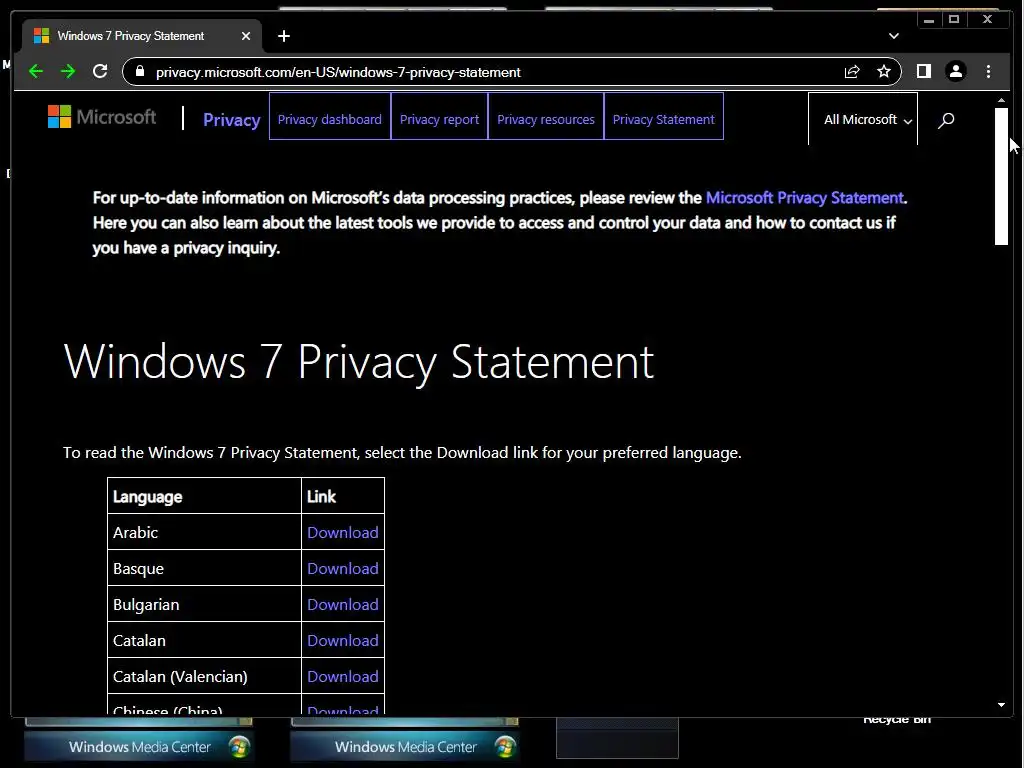This screenshot has width=1024, height=768.
Task: Share this page using the share icon
Action: click(852, 72)
